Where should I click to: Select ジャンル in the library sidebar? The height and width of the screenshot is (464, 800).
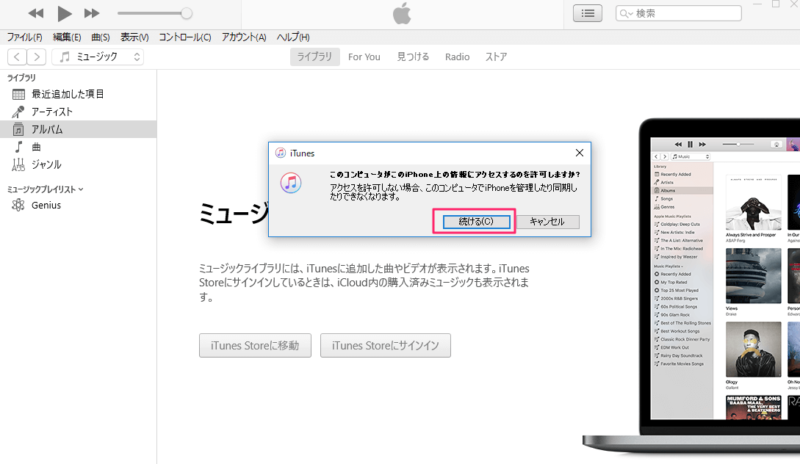click(46, 164)
